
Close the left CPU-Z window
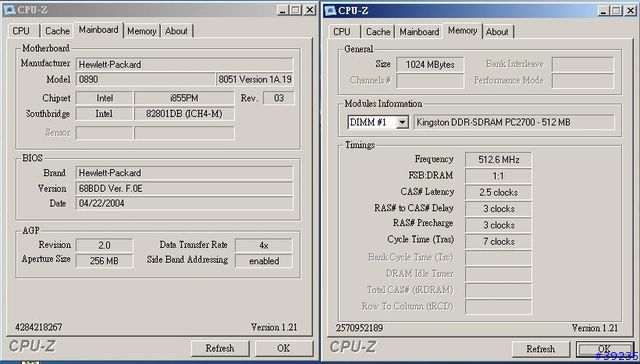[x=310, y=10]
